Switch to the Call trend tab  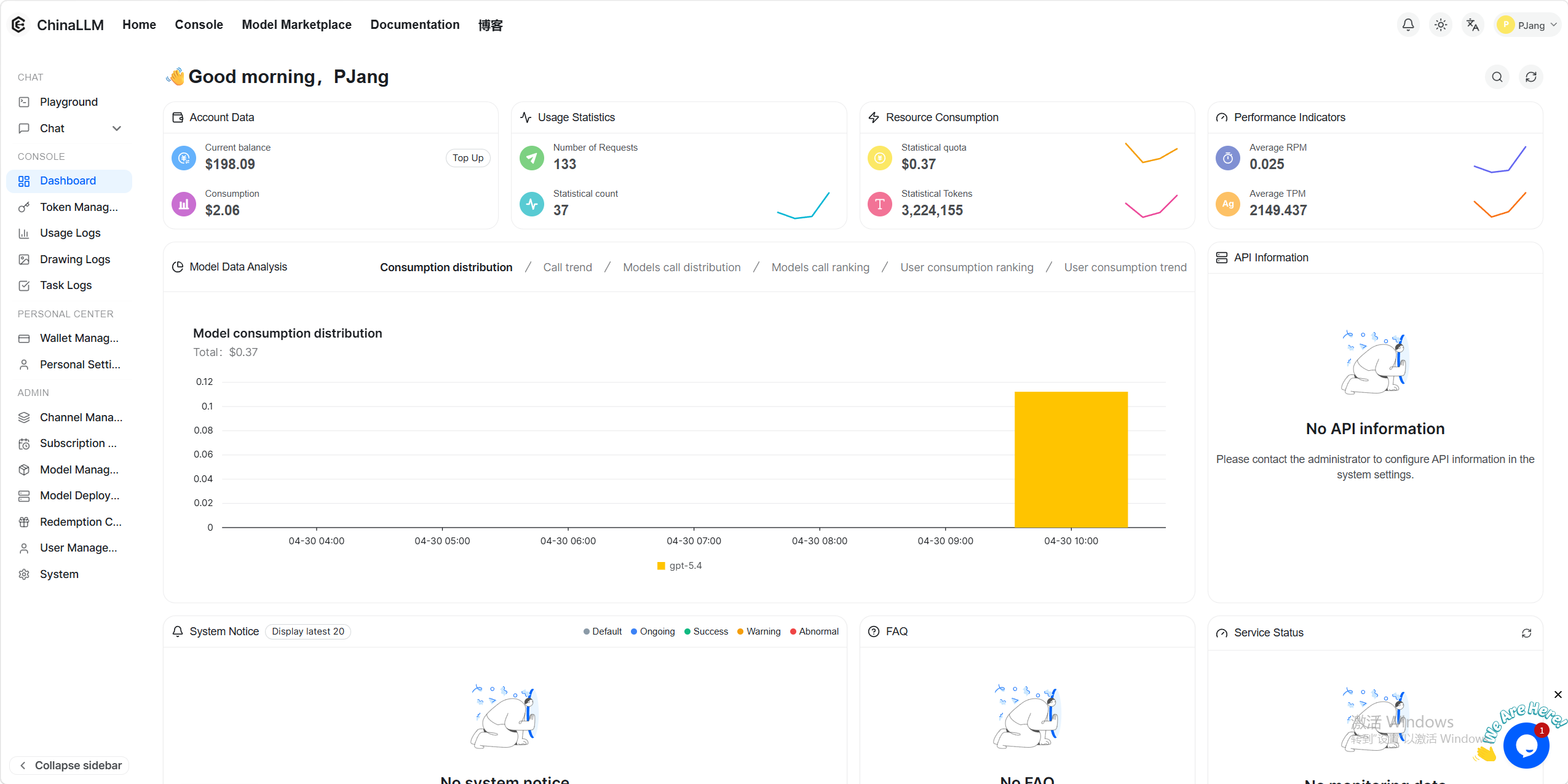(x=567, y=267)
